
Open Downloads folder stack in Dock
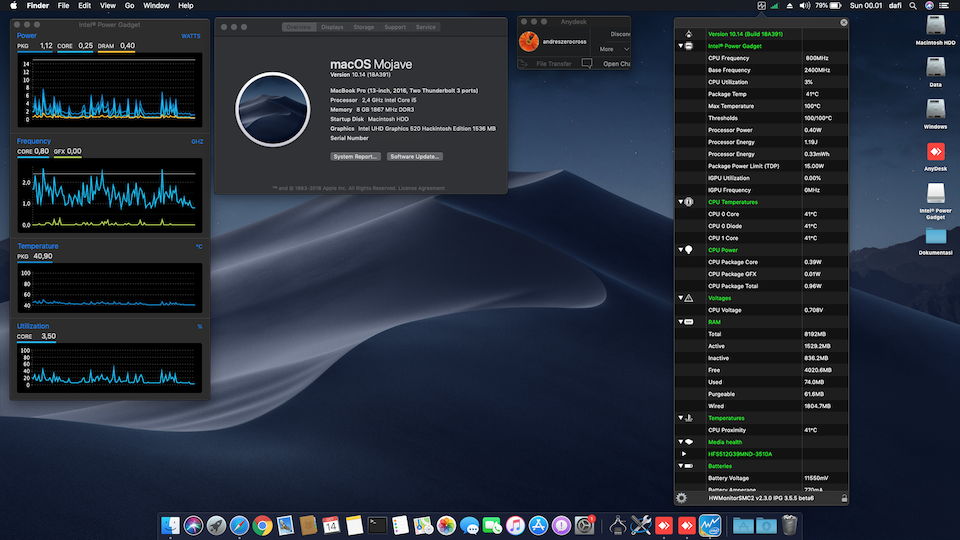point(766,525)
